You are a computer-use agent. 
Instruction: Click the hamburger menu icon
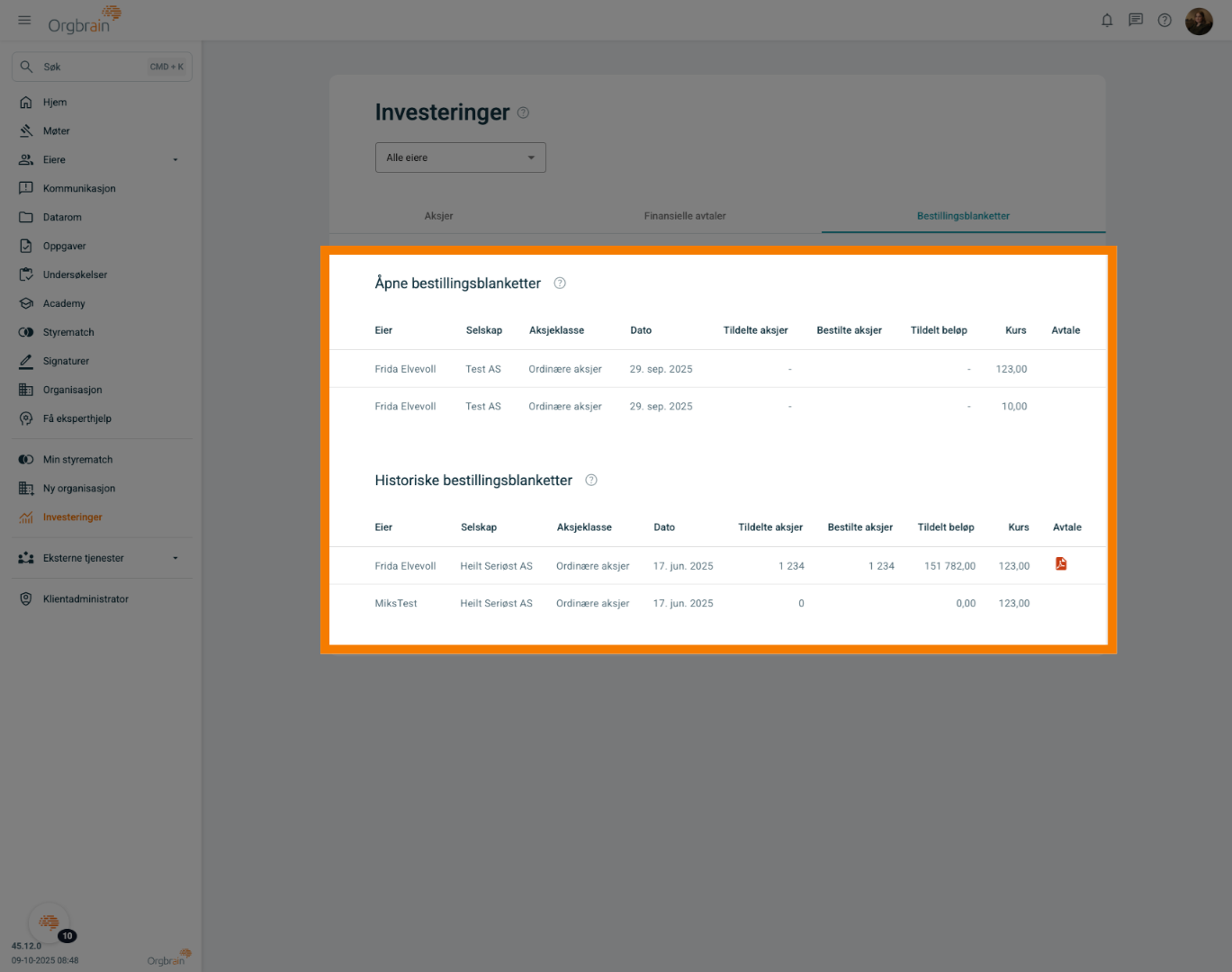(24, 21)
